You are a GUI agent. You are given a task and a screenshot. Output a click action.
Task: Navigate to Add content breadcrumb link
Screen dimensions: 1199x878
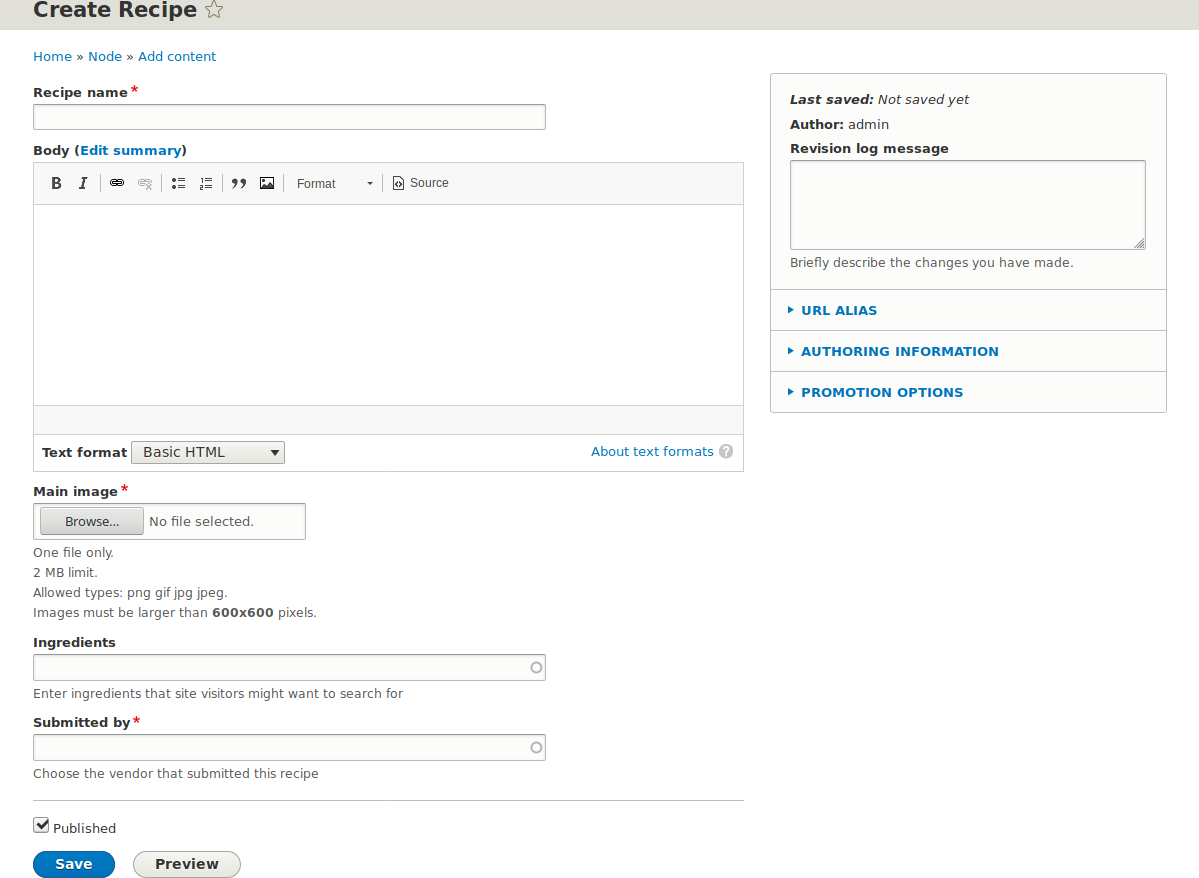(x=177, y=56)
